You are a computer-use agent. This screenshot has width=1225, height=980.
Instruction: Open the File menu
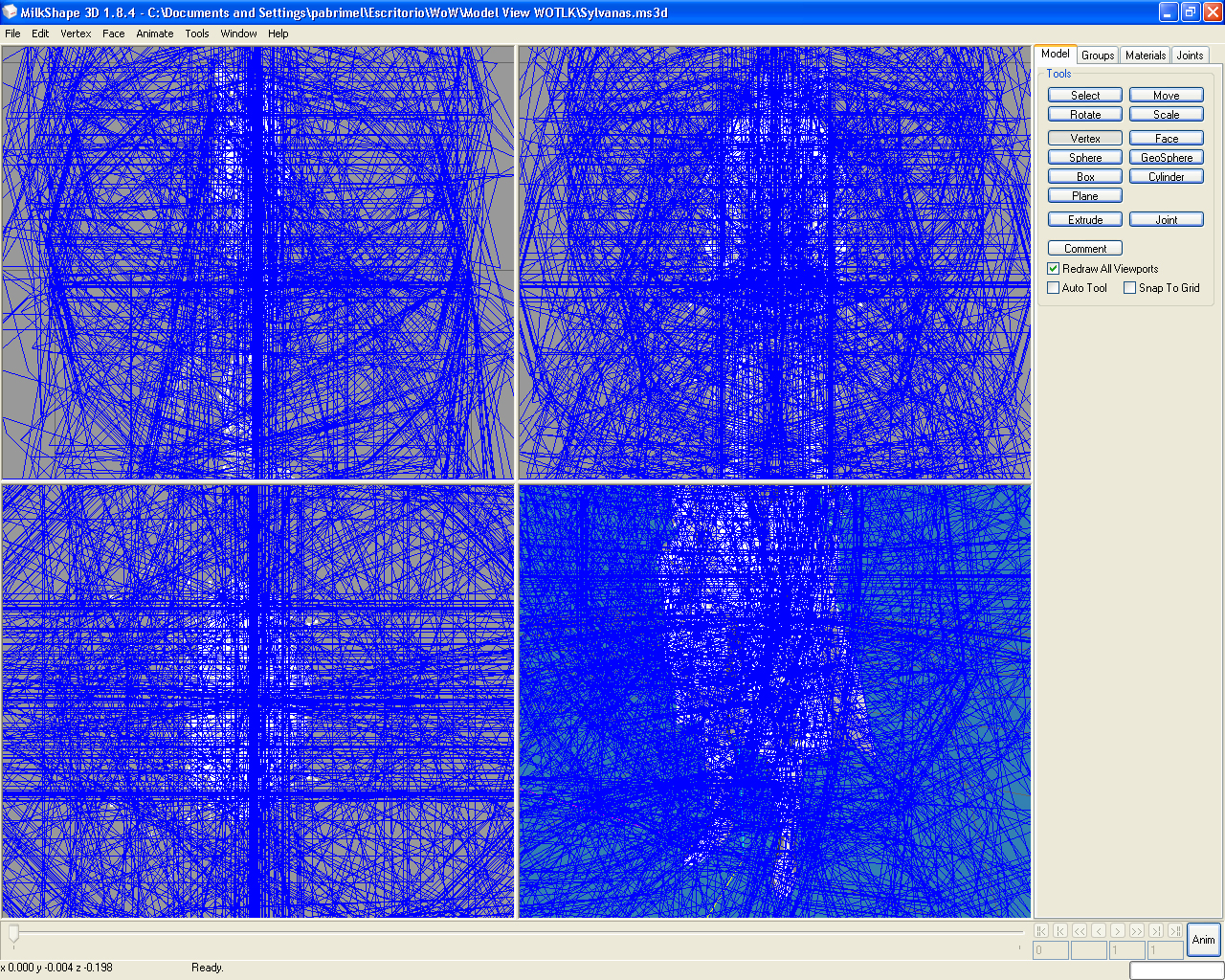(x=12, y=33)
